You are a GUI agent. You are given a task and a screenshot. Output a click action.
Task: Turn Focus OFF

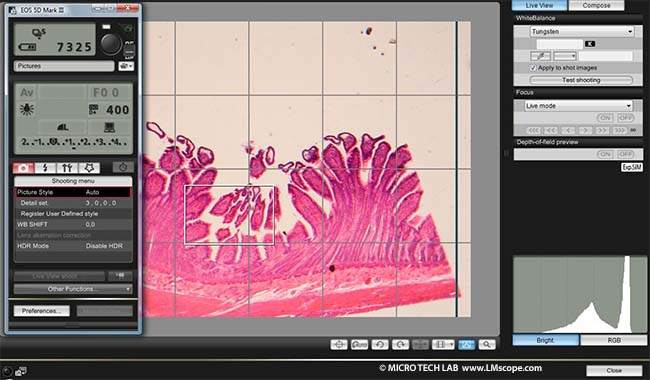tap(625, 118)
